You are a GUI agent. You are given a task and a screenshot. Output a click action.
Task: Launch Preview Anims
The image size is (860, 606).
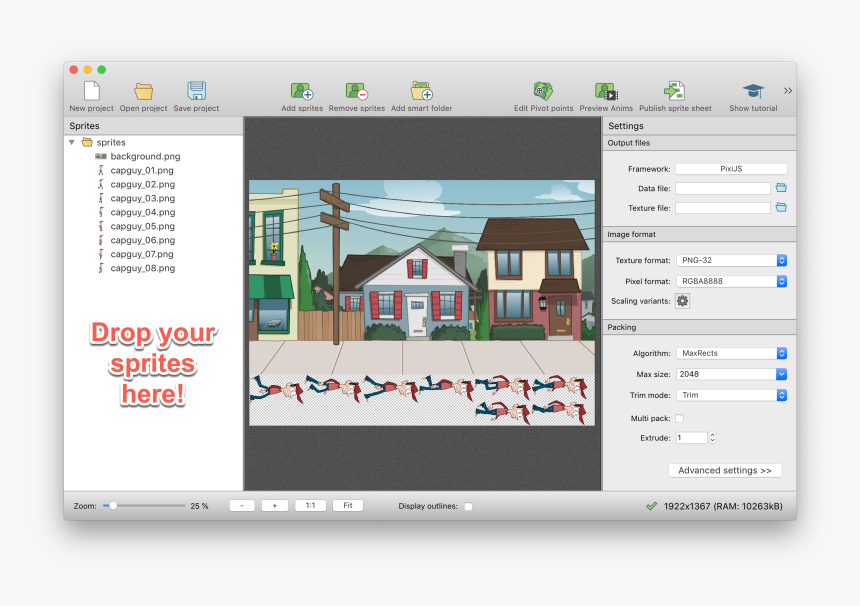coord(601,90)
